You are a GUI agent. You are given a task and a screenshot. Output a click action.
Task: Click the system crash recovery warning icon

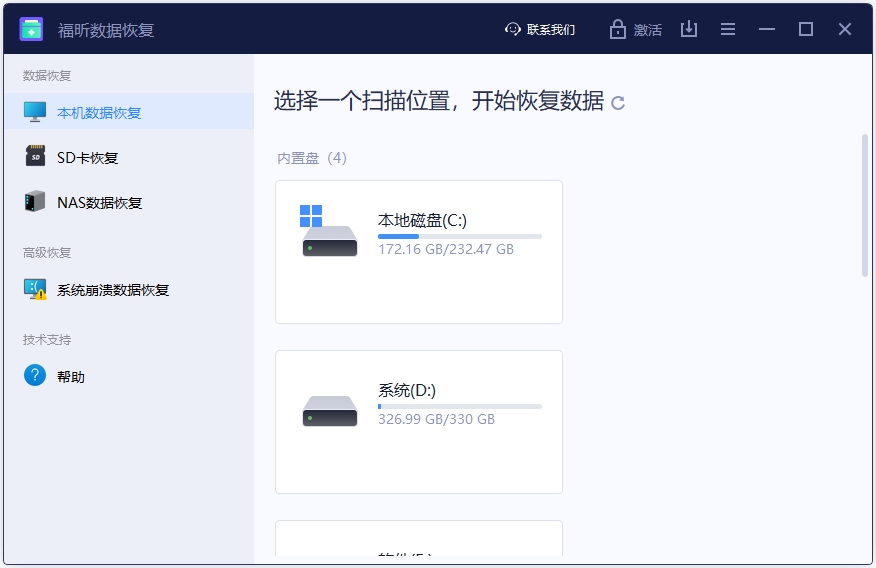(x=36, y=290)
